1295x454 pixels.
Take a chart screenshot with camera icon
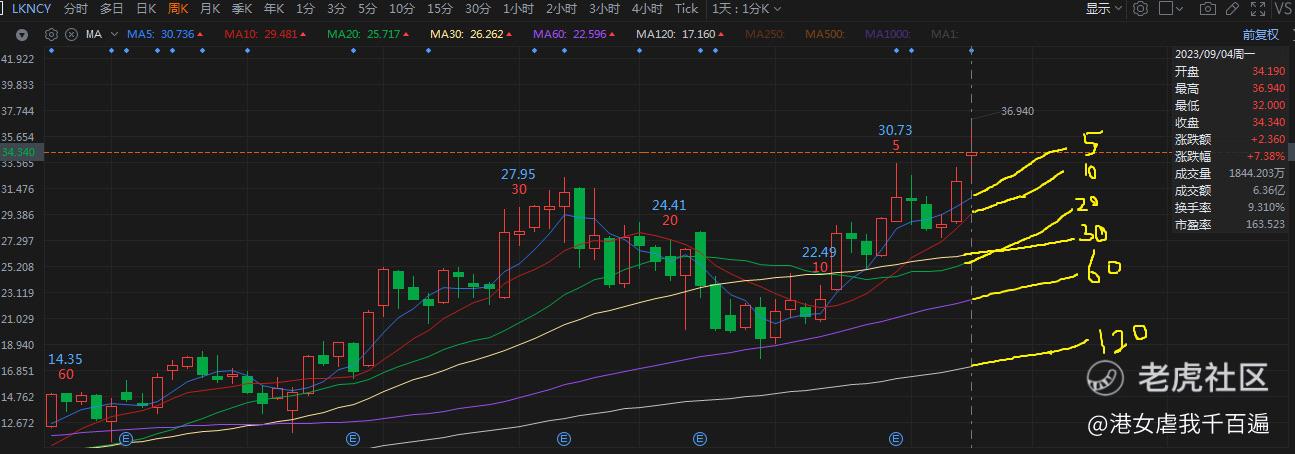1208,9
